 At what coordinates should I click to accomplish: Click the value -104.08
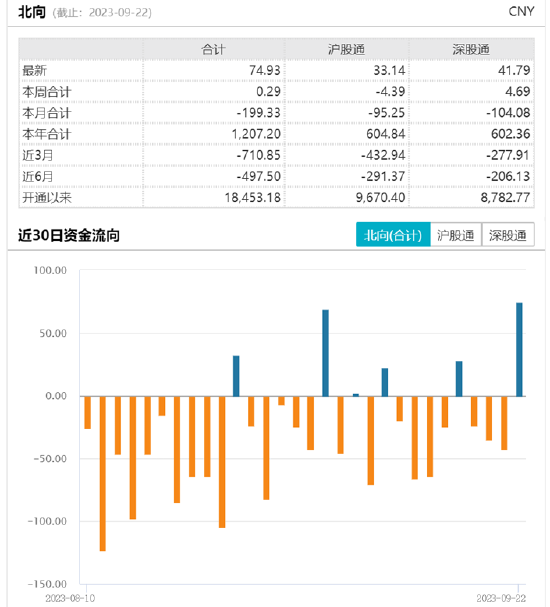tap(508, 113)
